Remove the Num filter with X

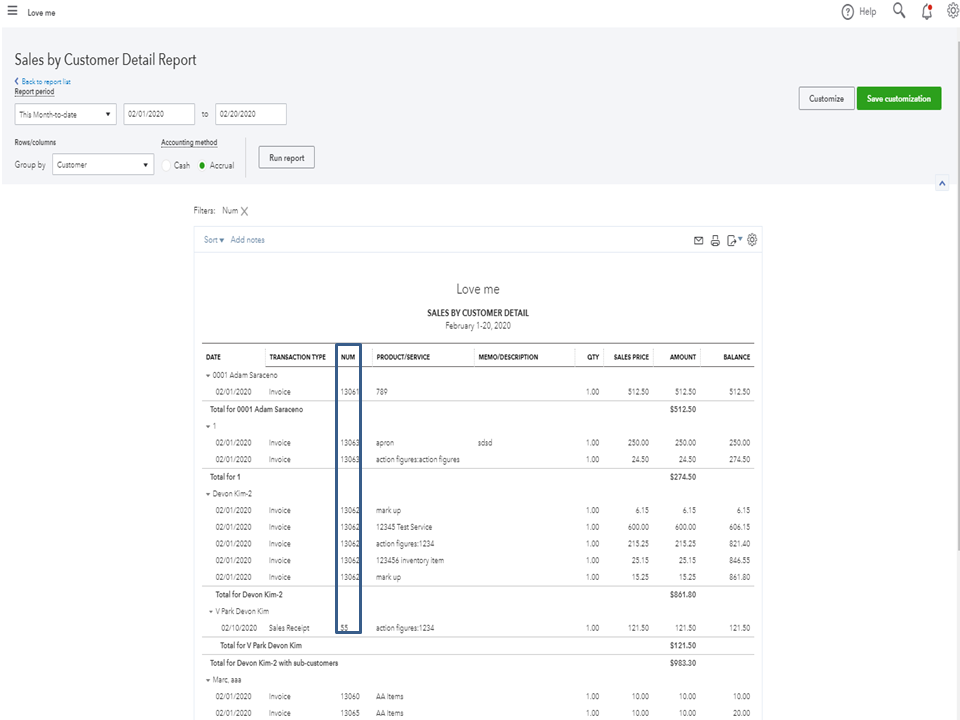point(244,211)
